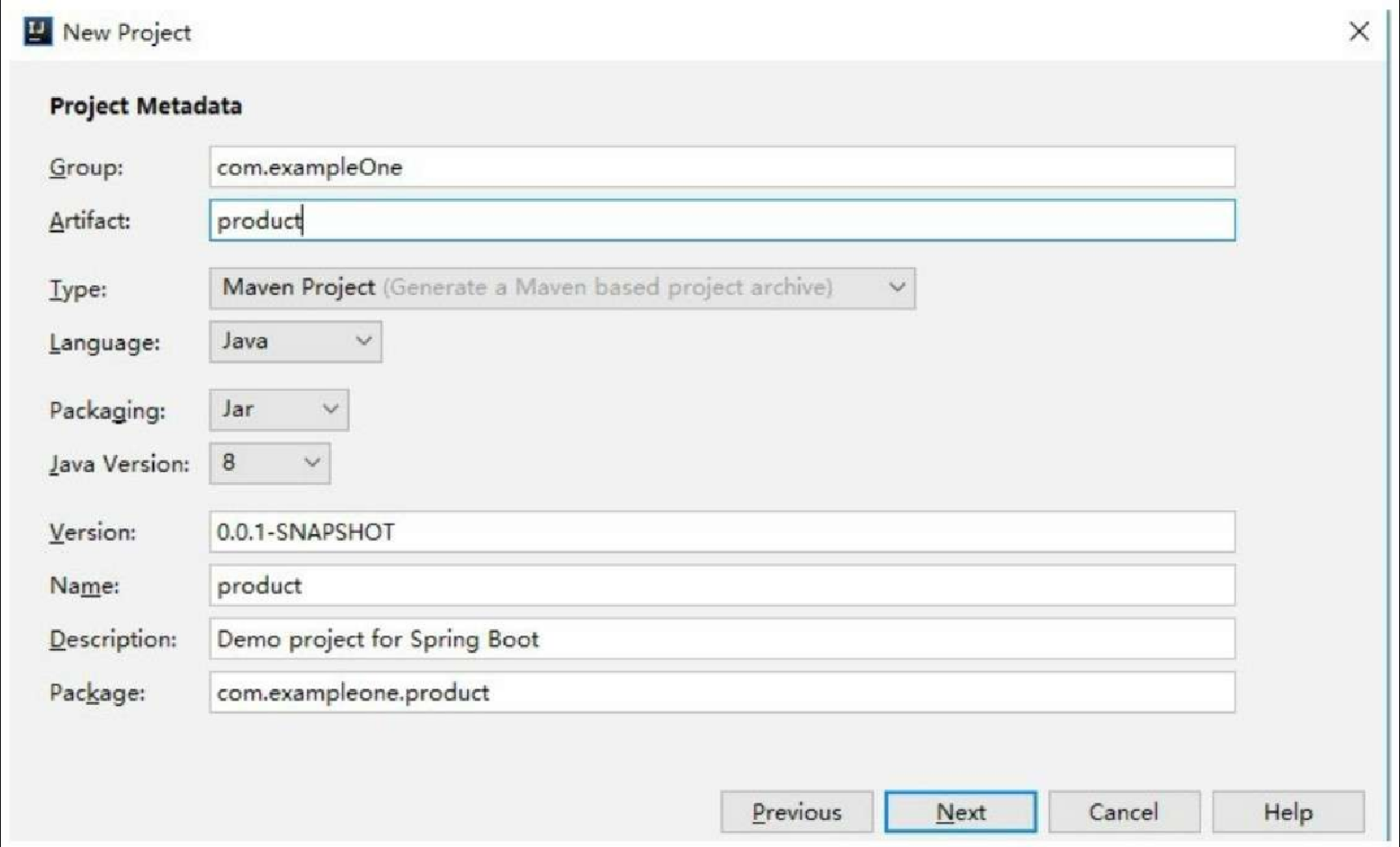Image resolution: width=1400 pixels, height=847 pixels.
Task: Click the Group text field
Action: click(x=722, y=167)
